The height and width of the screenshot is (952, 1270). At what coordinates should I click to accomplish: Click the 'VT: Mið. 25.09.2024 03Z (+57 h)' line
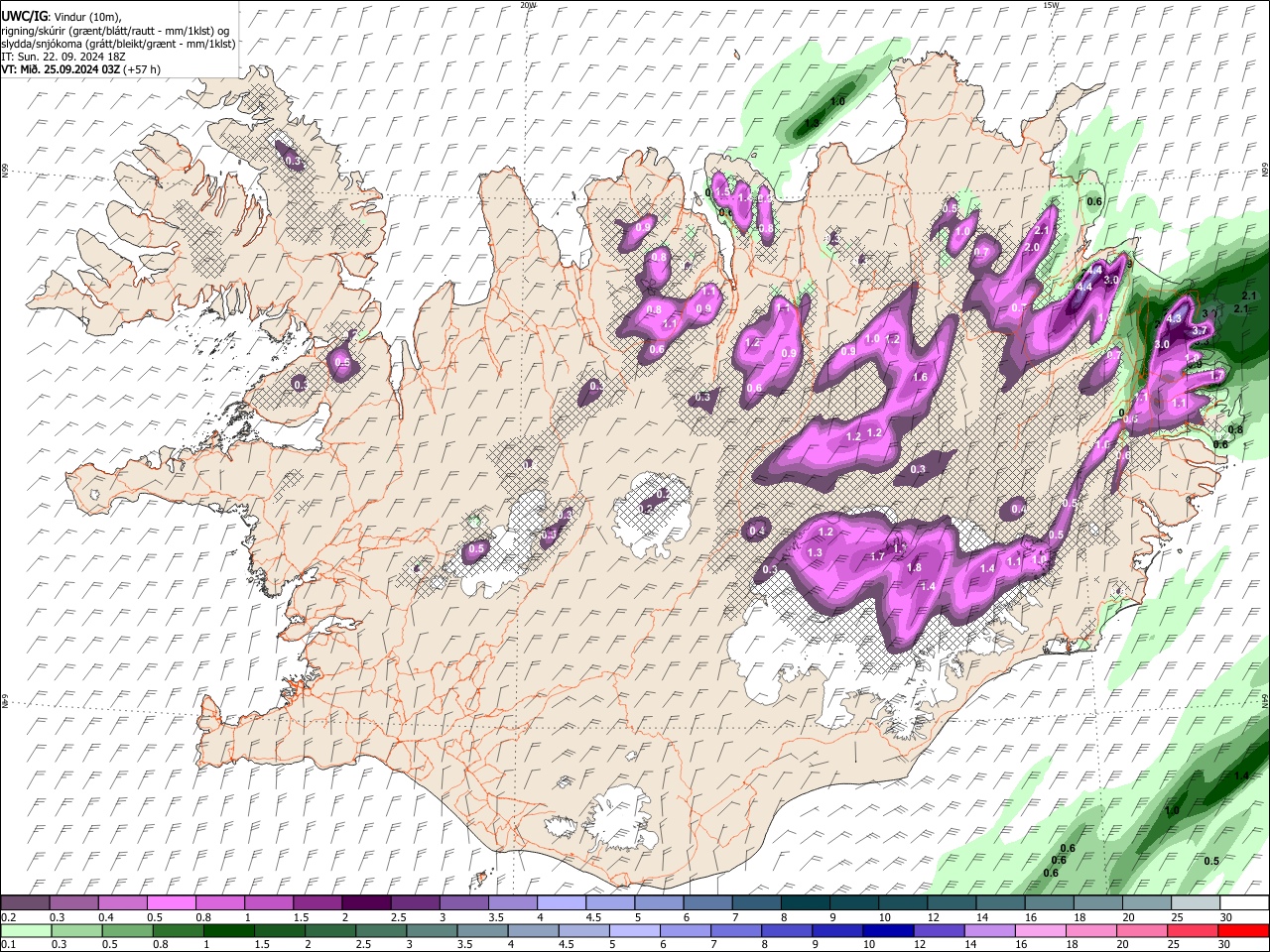80,69
